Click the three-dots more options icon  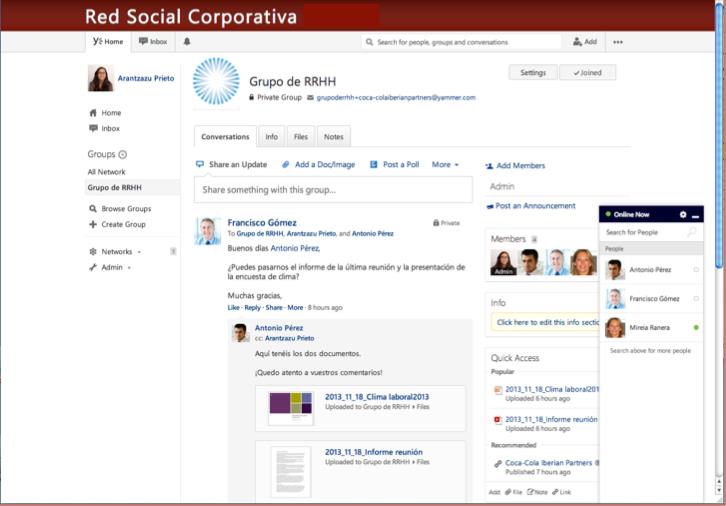click(618, 42)
